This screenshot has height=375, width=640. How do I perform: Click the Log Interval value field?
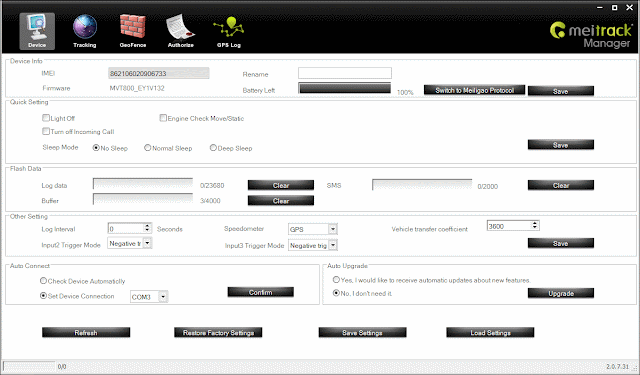(126, 229)
